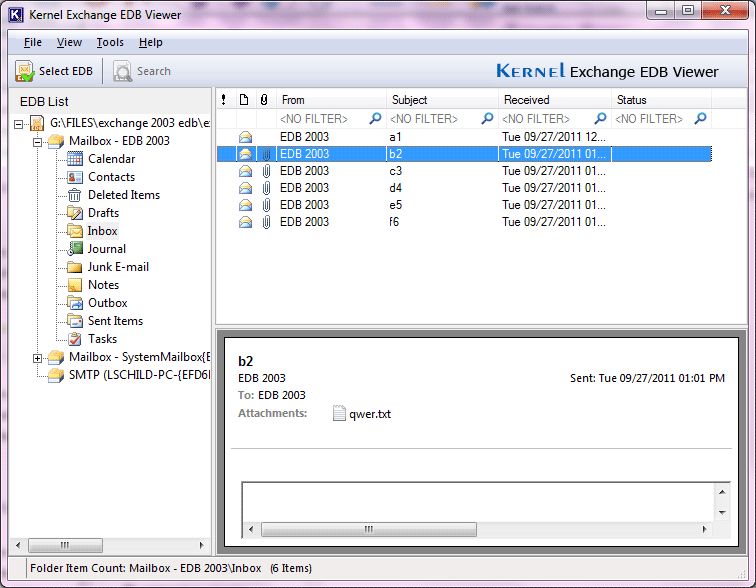756x588 pixels.
Task: Select the Calendar folder icon
Action: [x=75, y=159]
